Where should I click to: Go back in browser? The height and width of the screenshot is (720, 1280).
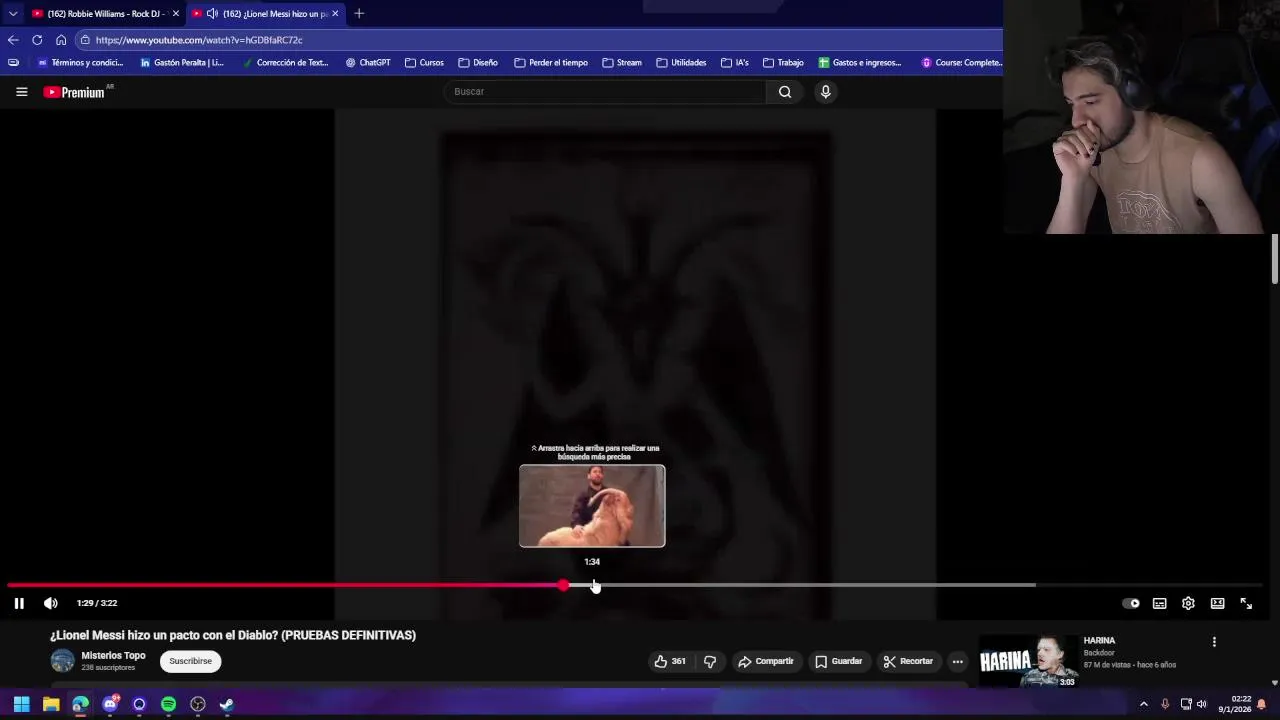13,40
